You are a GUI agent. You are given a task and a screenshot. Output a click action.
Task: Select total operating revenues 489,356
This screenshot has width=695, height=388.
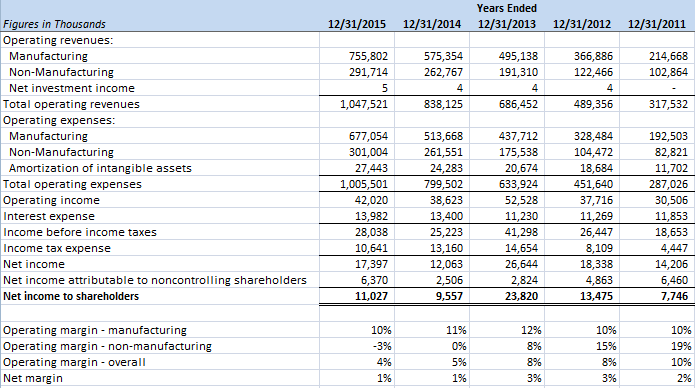593,104
